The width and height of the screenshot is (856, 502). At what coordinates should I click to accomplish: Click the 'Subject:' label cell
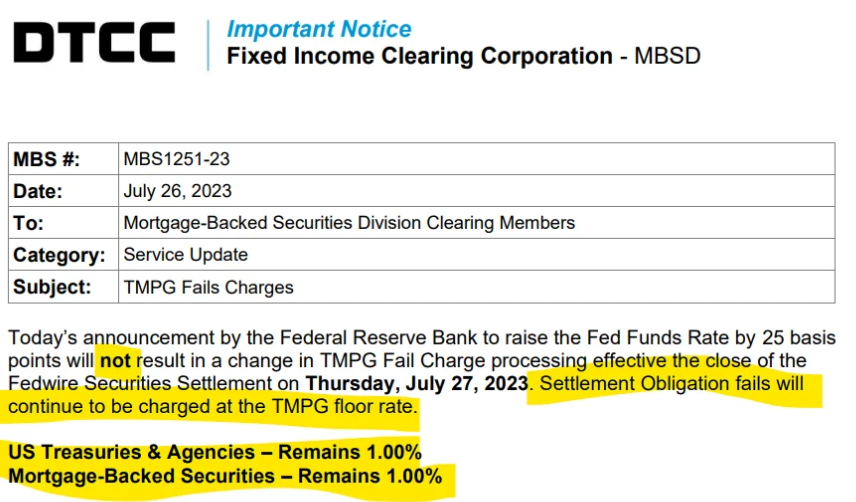(x=63, y=287)
